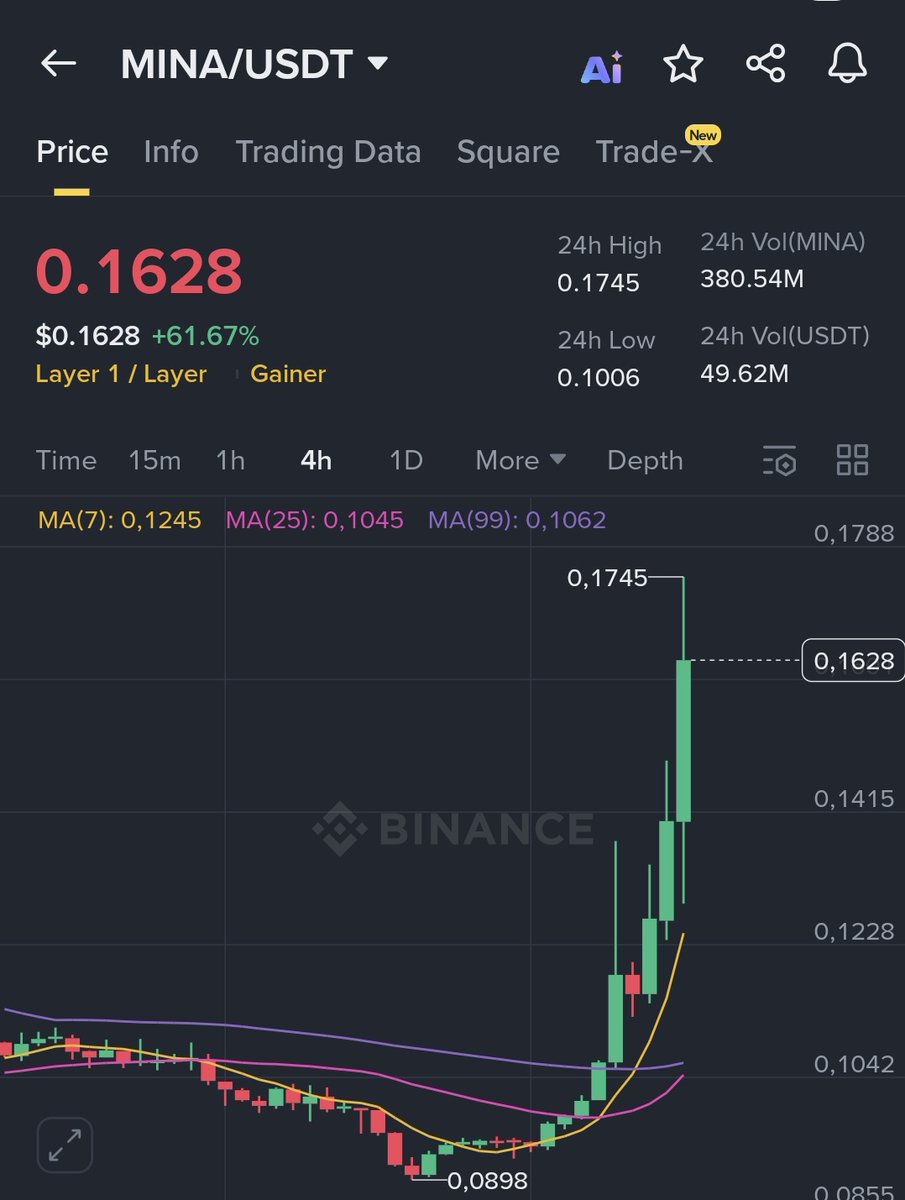Expand chart to fullscreen
The image size is (905, 1200).
coord(65,1143)
